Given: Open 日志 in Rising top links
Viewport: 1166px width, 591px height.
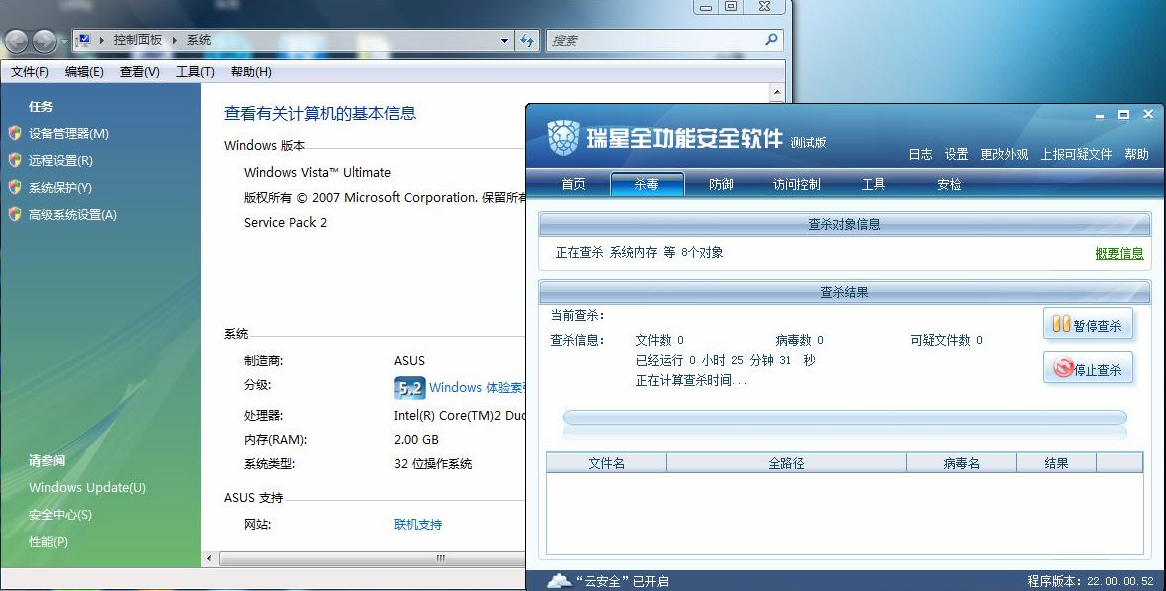Looking at the screenshot, I should pyautogui.click(x=921, y=154).
